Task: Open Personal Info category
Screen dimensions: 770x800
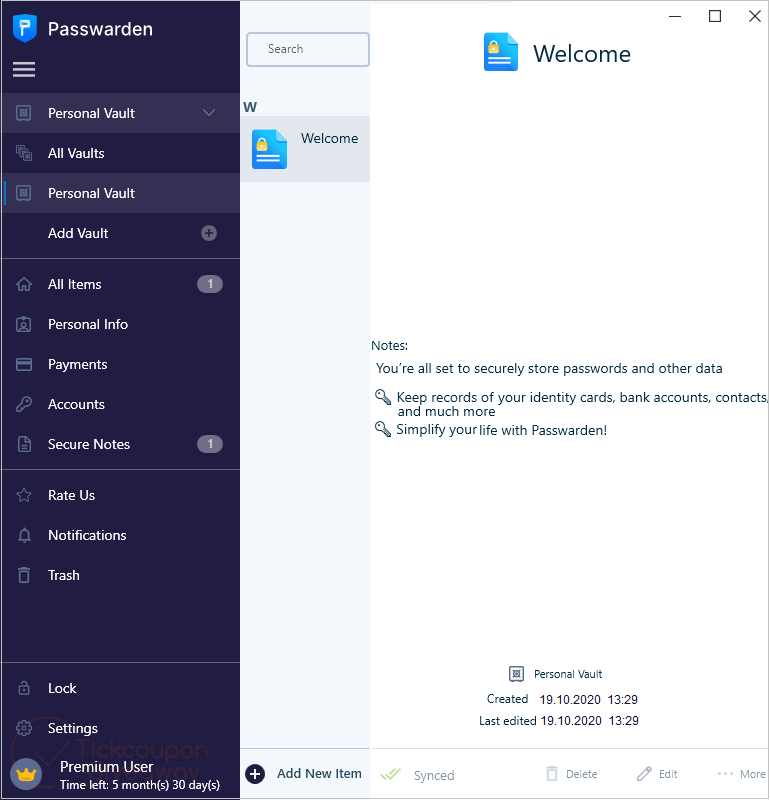Action: pyautogui.click(x=121, y=324)
